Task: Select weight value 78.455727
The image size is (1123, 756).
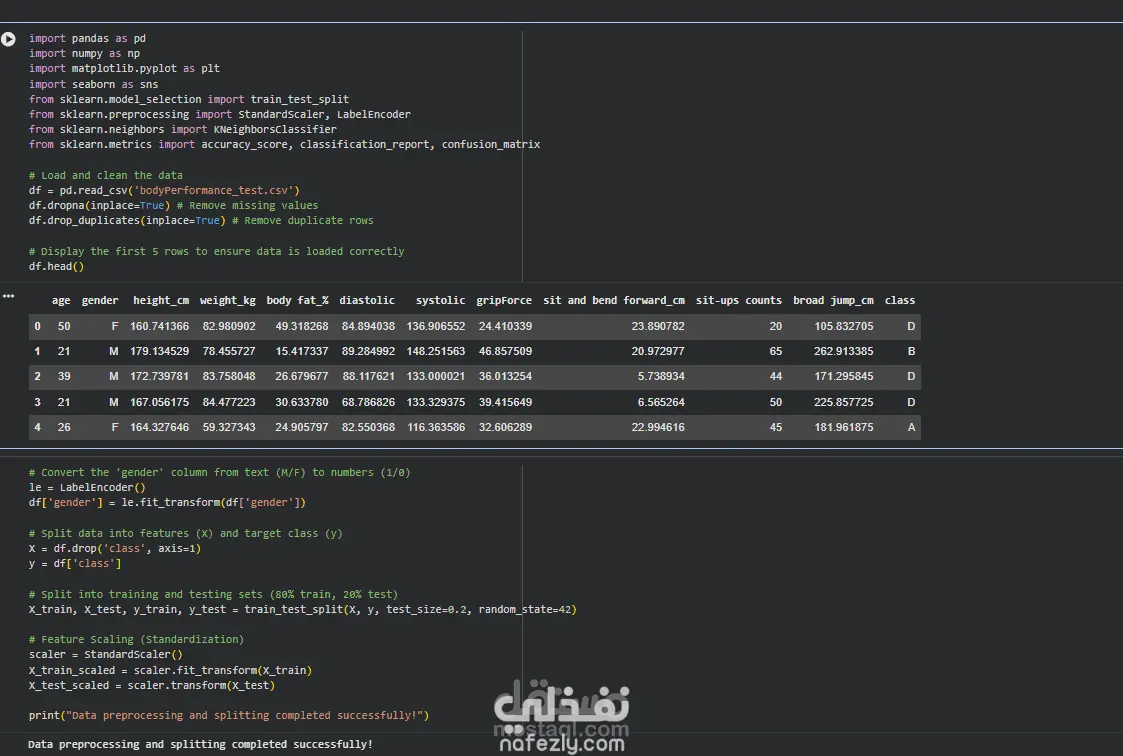Action: (228, 352)
